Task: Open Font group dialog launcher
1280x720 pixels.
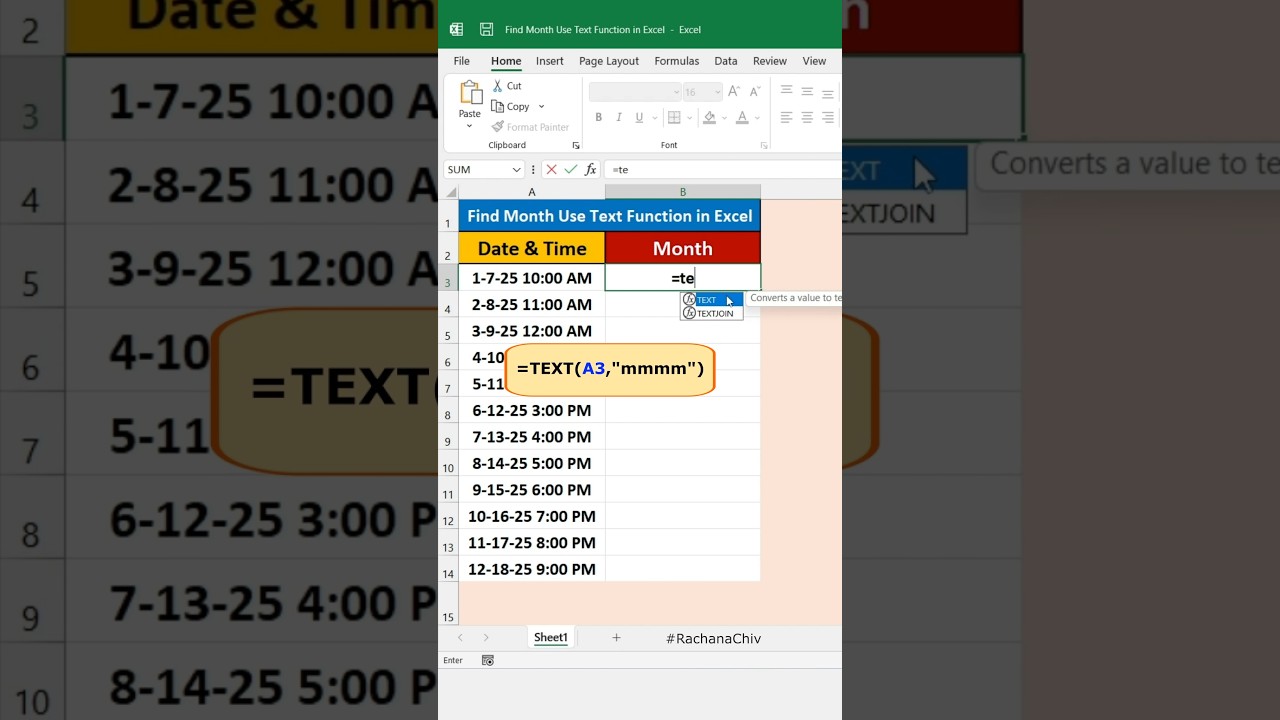Action: click(x=764, y=146)
